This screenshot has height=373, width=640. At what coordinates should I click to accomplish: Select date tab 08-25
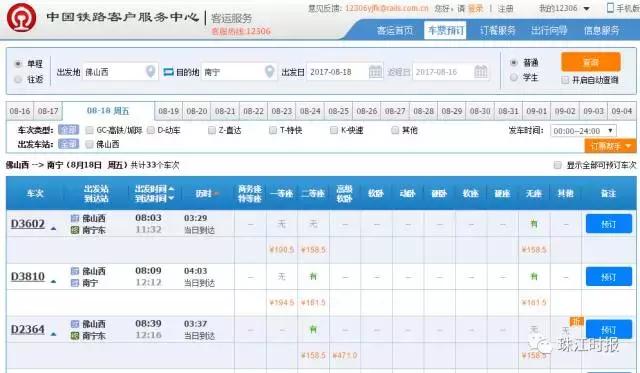338,111
